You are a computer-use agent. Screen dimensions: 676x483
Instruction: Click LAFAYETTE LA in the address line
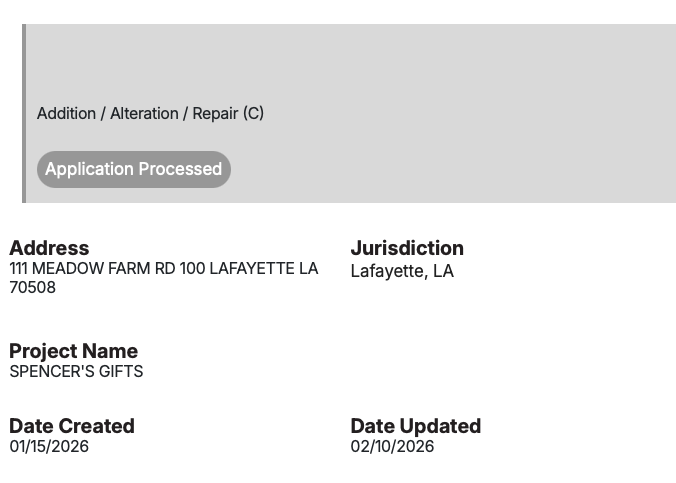coord(264,269)
